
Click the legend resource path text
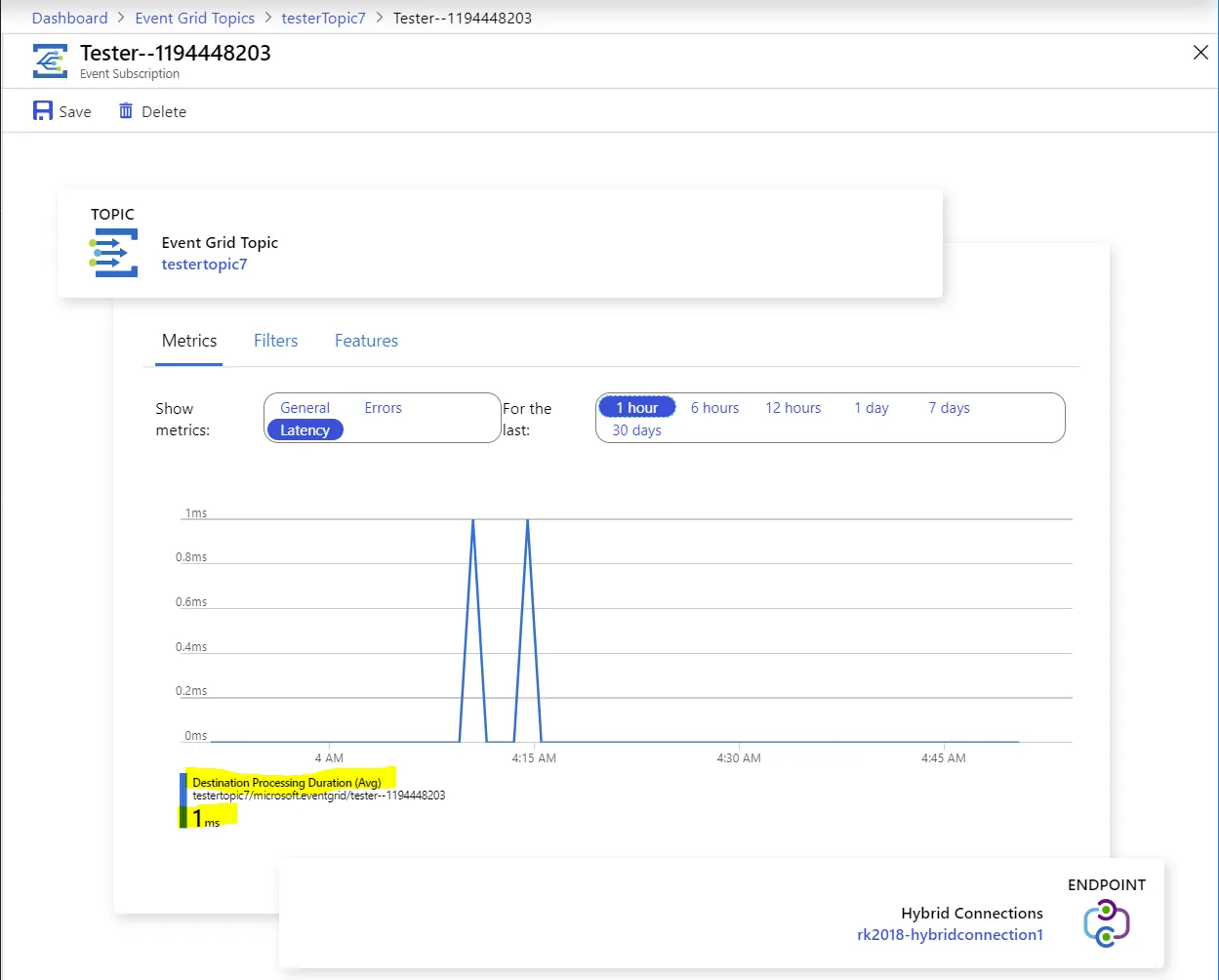pos(318,796)
